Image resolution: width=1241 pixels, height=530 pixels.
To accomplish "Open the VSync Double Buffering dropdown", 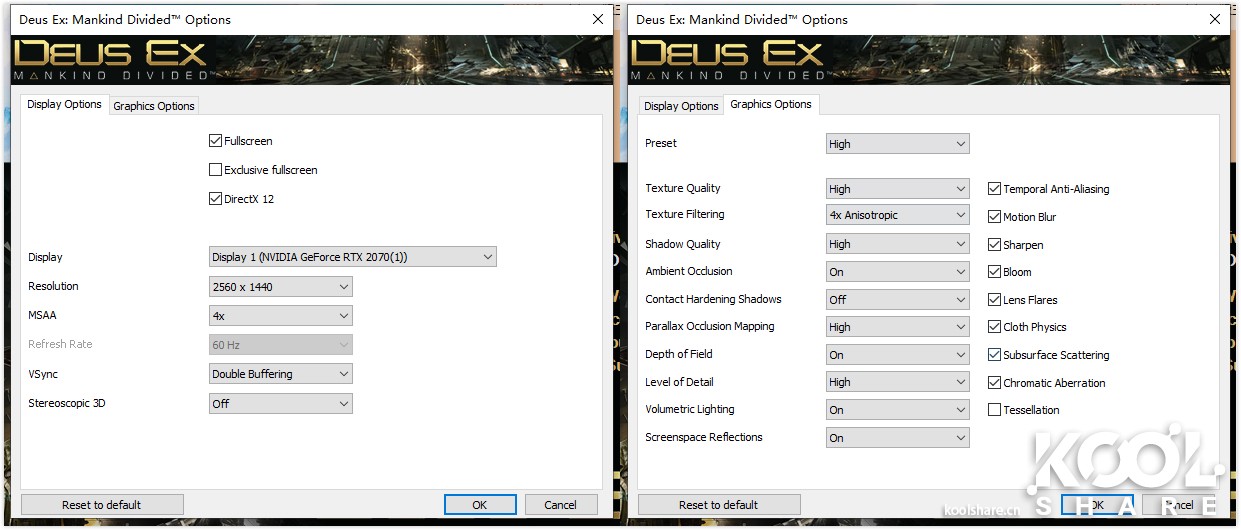I will click(280, 374).
